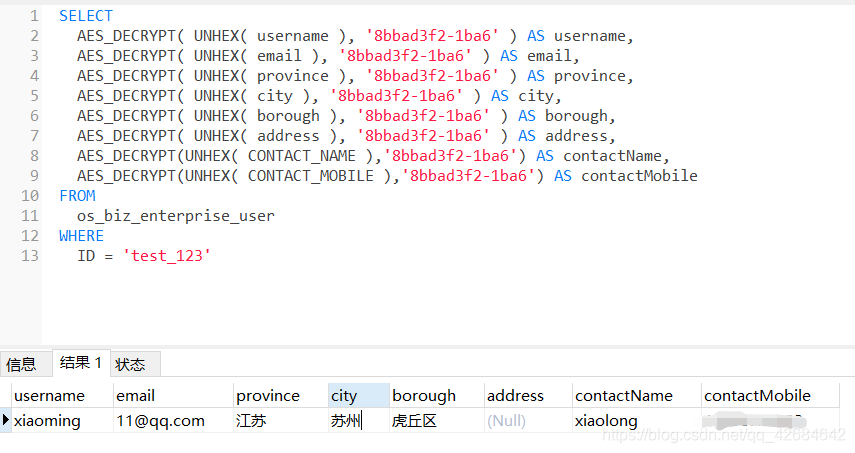Select the 结果 1 tab
Screen dimensions: 855x453
click(81, 363)
